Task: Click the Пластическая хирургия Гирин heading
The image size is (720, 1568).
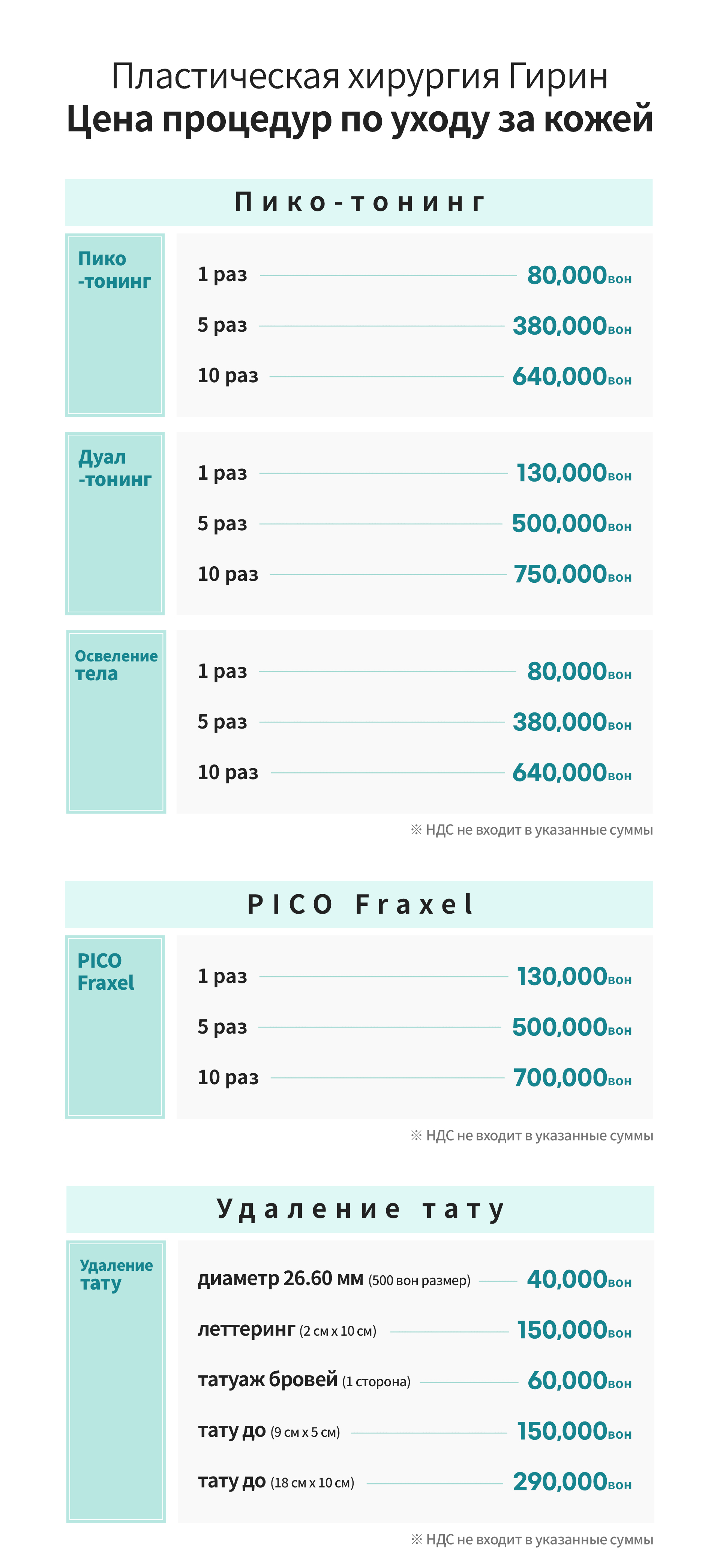Action: (359, 77)
